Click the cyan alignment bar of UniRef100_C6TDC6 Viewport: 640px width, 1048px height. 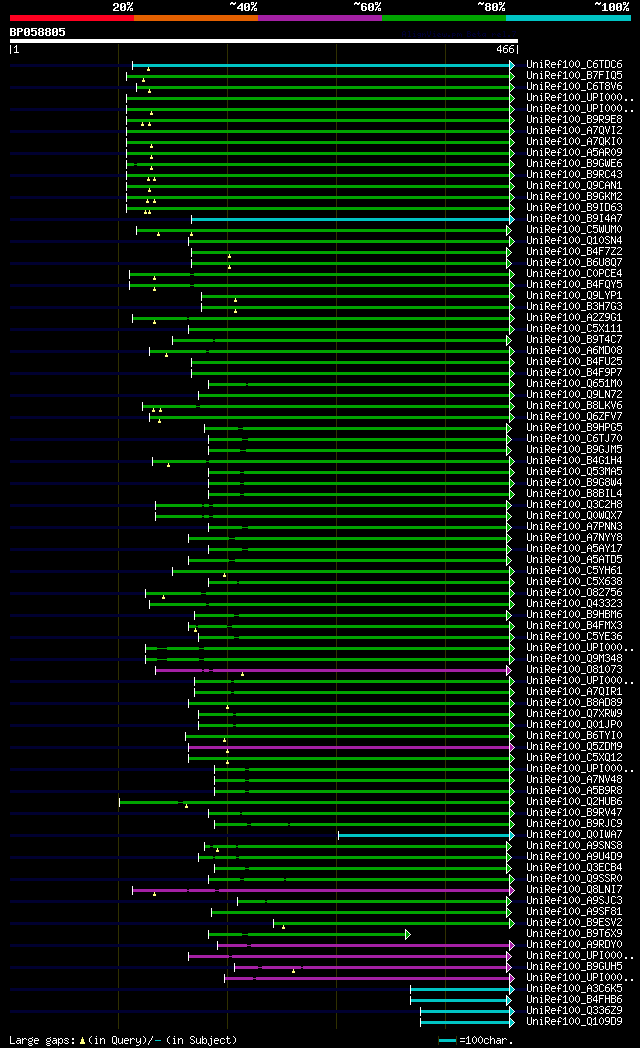pos(323,66)
